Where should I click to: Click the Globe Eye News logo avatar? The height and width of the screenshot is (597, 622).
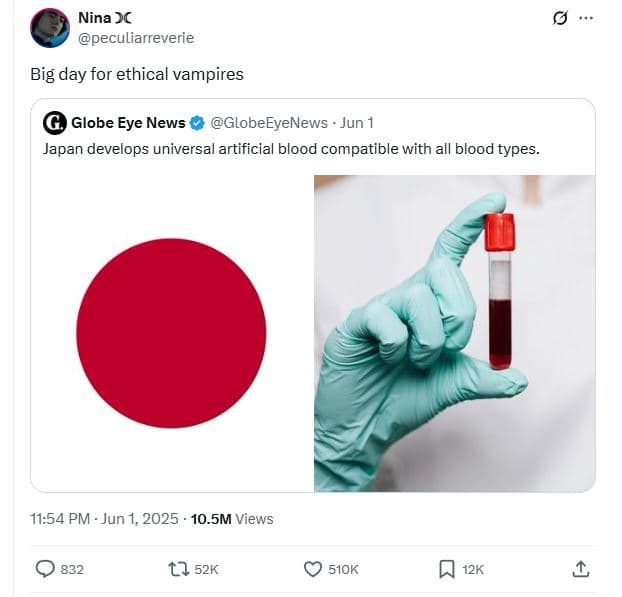click(x=55, y=123)
